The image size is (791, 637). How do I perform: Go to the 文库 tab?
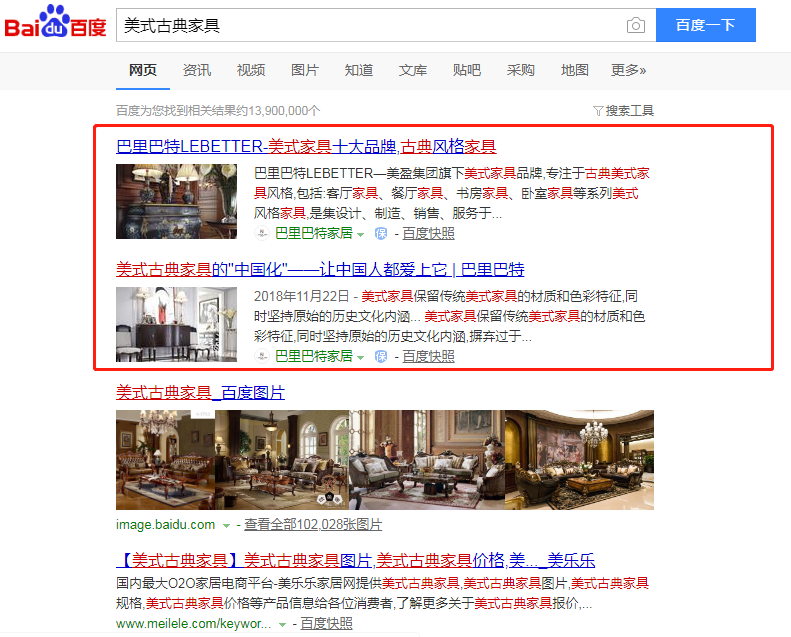(413, 70)
